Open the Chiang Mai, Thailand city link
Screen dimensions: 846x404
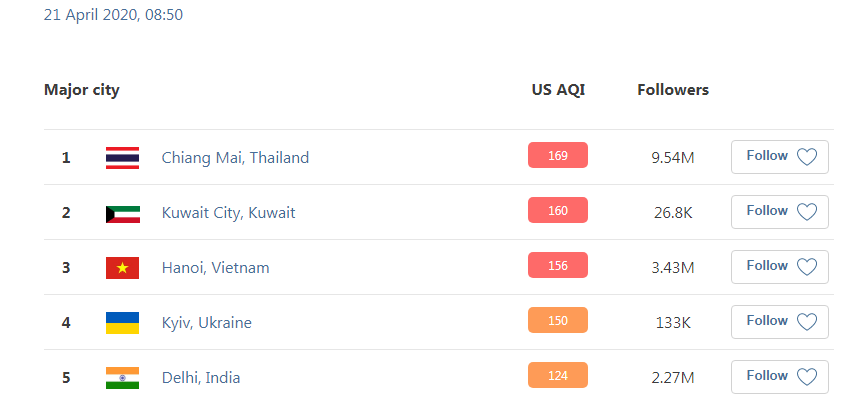(x=235, y=157)
